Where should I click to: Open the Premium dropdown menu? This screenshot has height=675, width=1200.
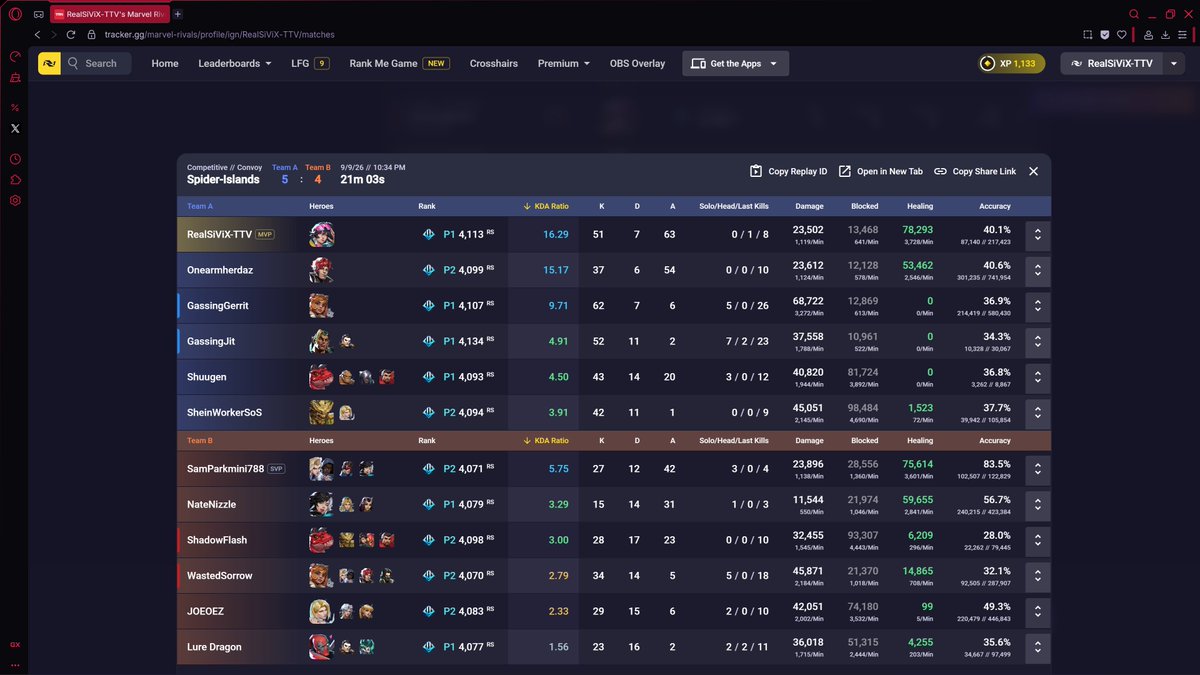[x=564, y=63]
